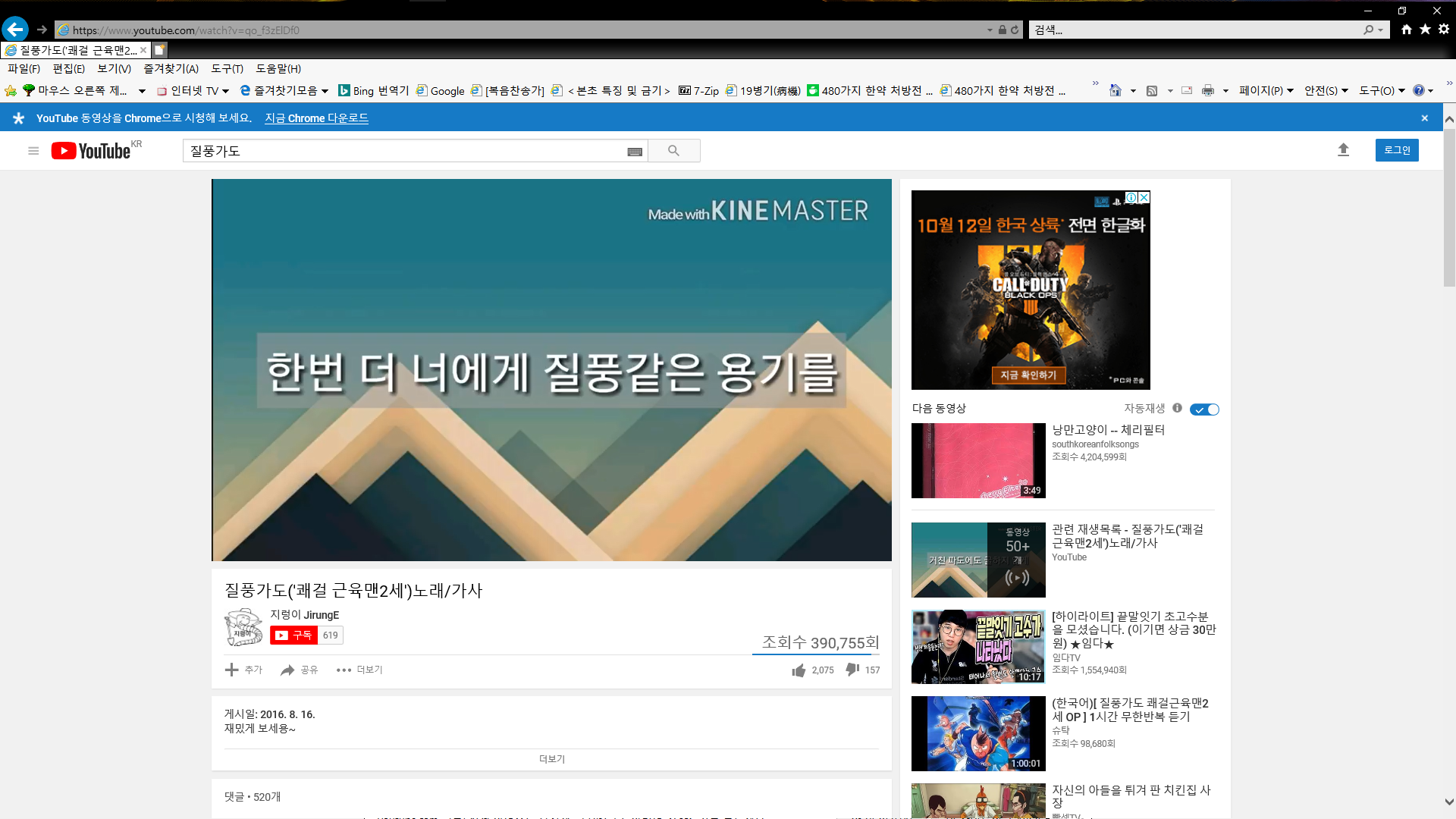This screenshot has width=1456, height=819.
Task: Open the YouTube hamburger guide menu
Action: tap(33, 151)
